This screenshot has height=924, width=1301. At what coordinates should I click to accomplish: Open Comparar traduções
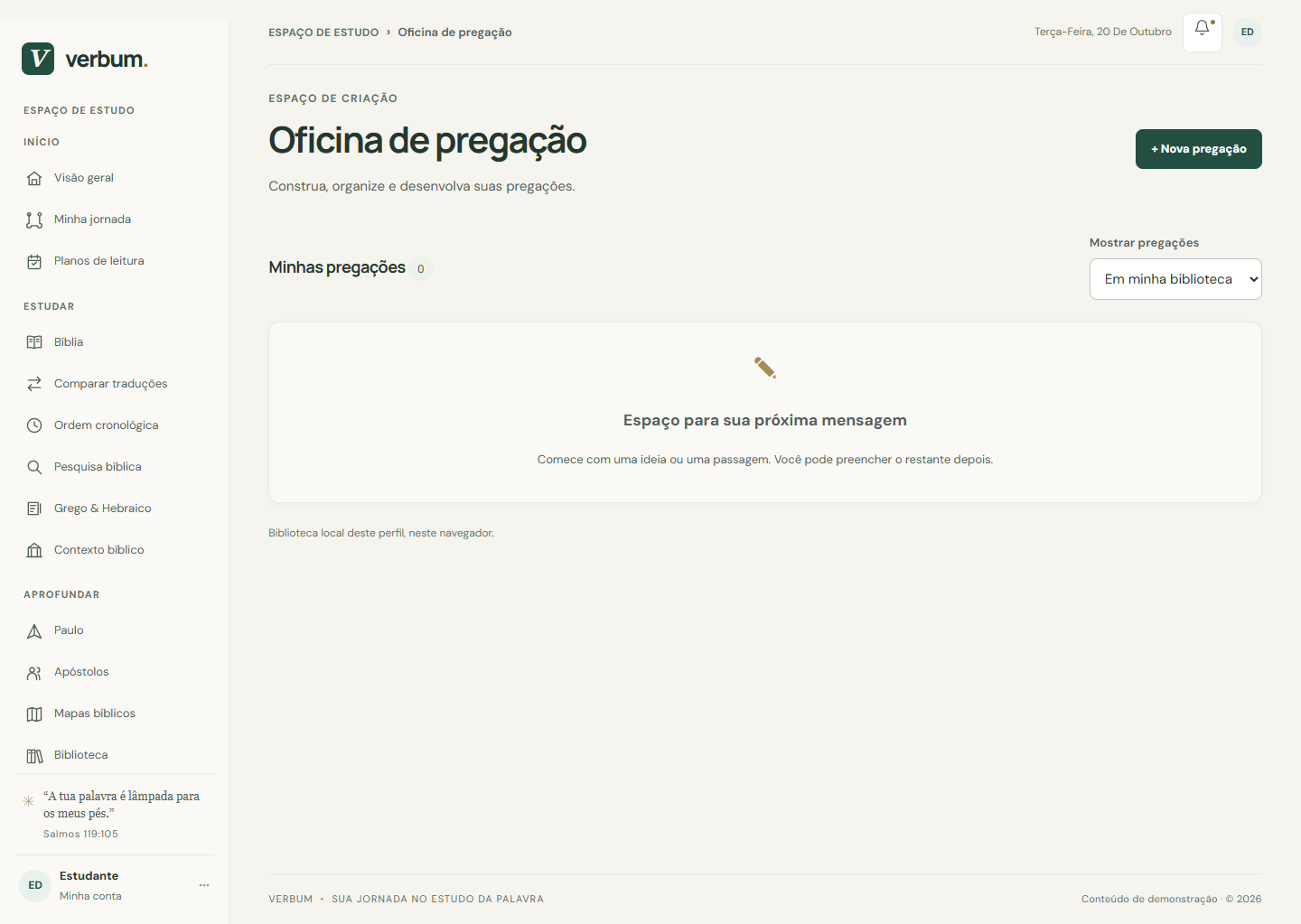114,384
